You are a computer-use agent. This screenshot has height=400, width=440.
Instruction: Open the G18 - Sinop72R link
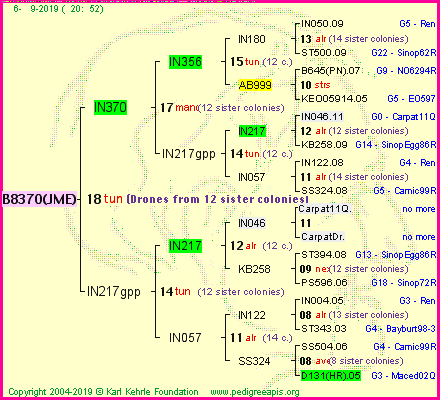point(404,283)
